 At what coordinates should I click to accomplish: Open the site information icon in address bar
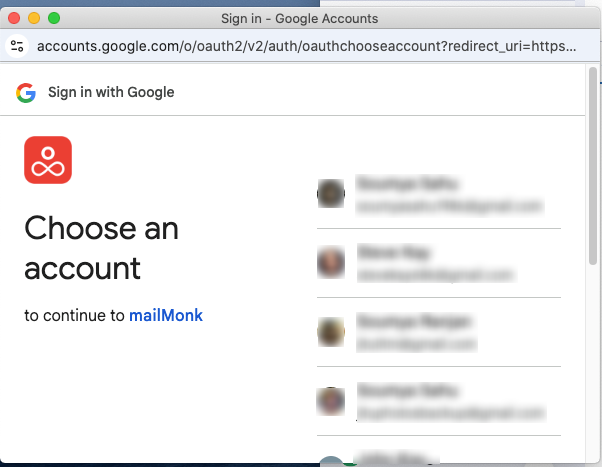(x=17, y=46)
